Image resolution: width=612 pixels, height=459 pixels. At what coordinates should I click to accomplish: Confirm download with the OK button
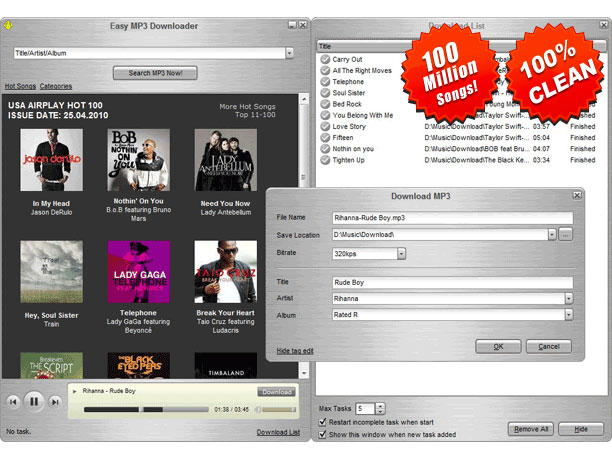click(498, 347)
